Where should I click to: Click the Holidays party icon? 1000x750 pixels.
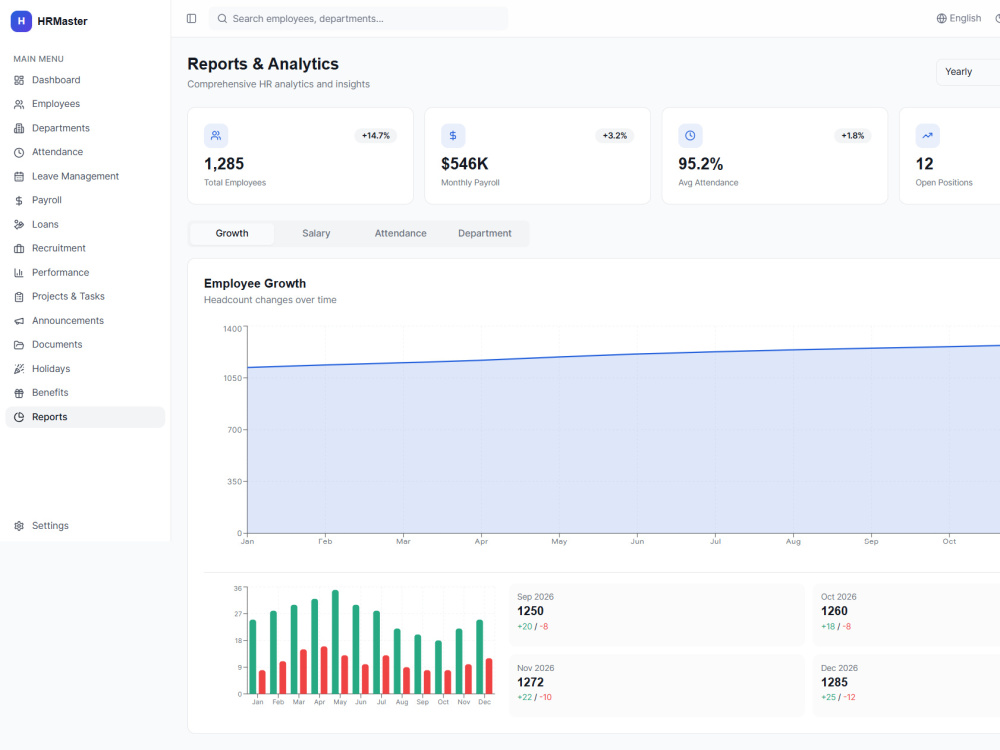click(x=19, y=369)
